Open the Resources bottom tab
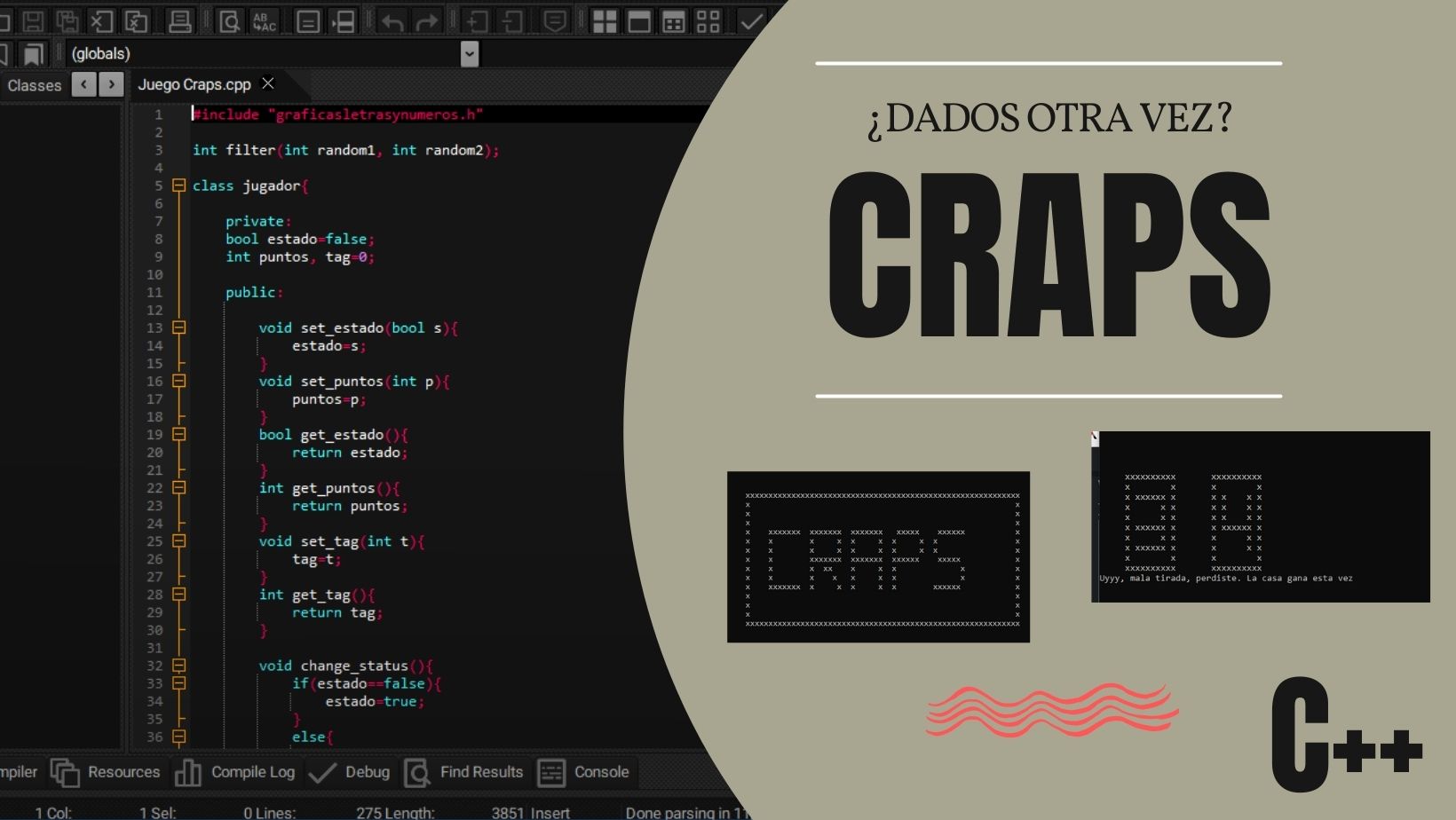The image size is (1456, 820). [x=106, y=772]
